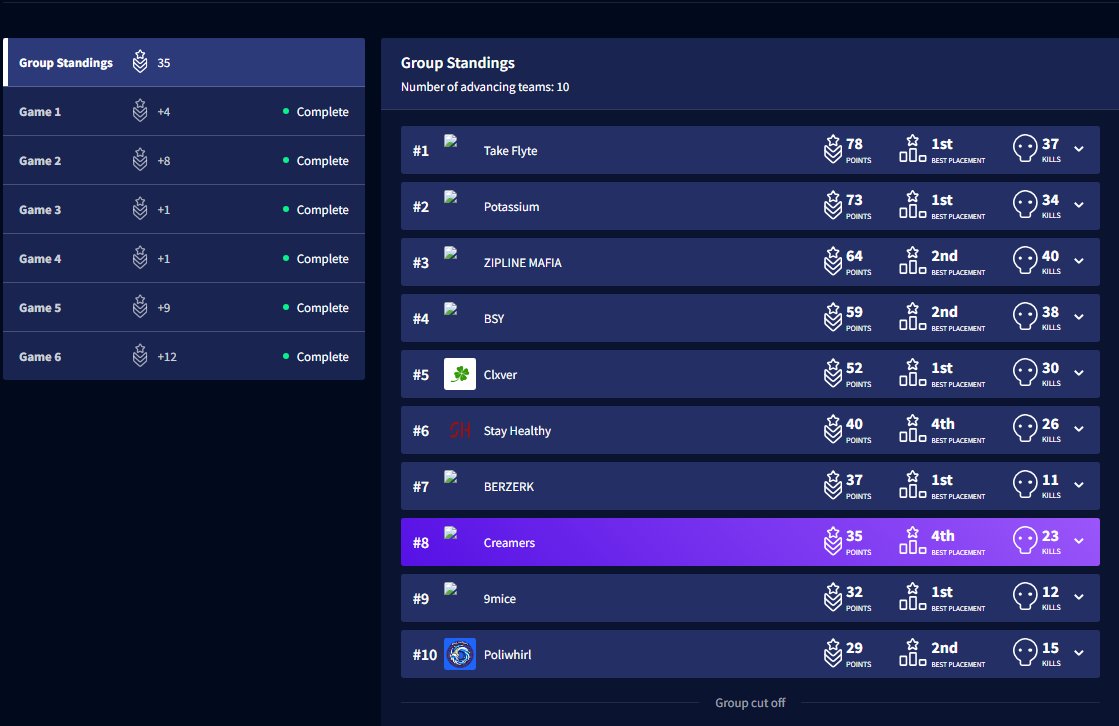Click BERZERK's points medal icon
Image resolution: width=1119 pixels, height=726 pixels.
[x=833, y=485]
